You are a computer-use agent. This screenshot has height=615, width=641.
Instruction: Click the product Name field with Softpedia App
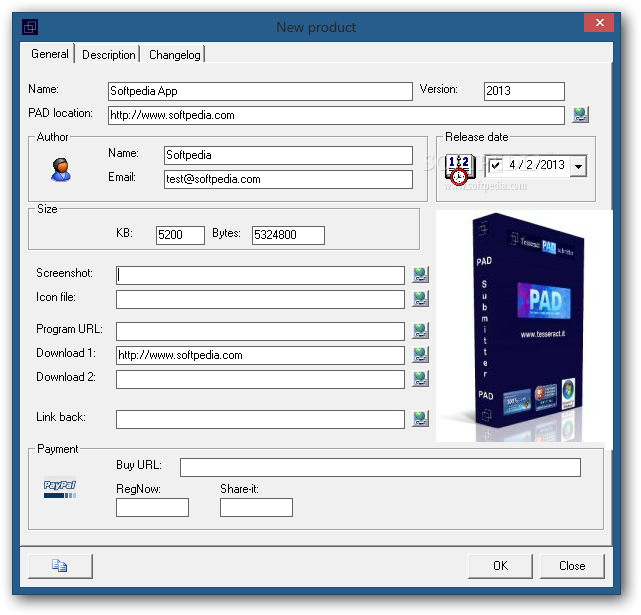(x=260, y=91)
